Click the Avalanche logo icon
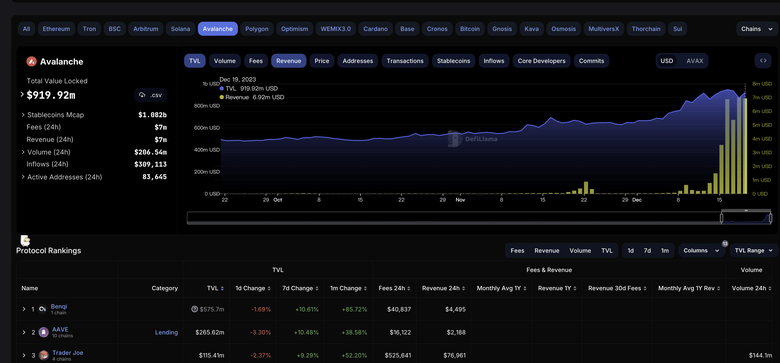780x363 pixels. pyautogui.click(x=31, y=62)
